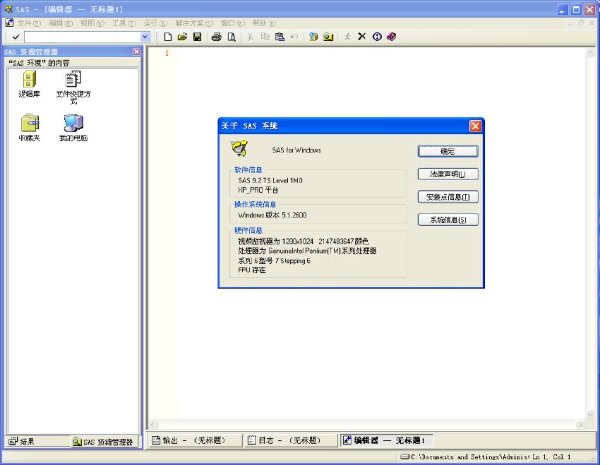Click the Submit running-man icon
The height and width of the screenshot is (465, 600).
click(x=347, y=37)
